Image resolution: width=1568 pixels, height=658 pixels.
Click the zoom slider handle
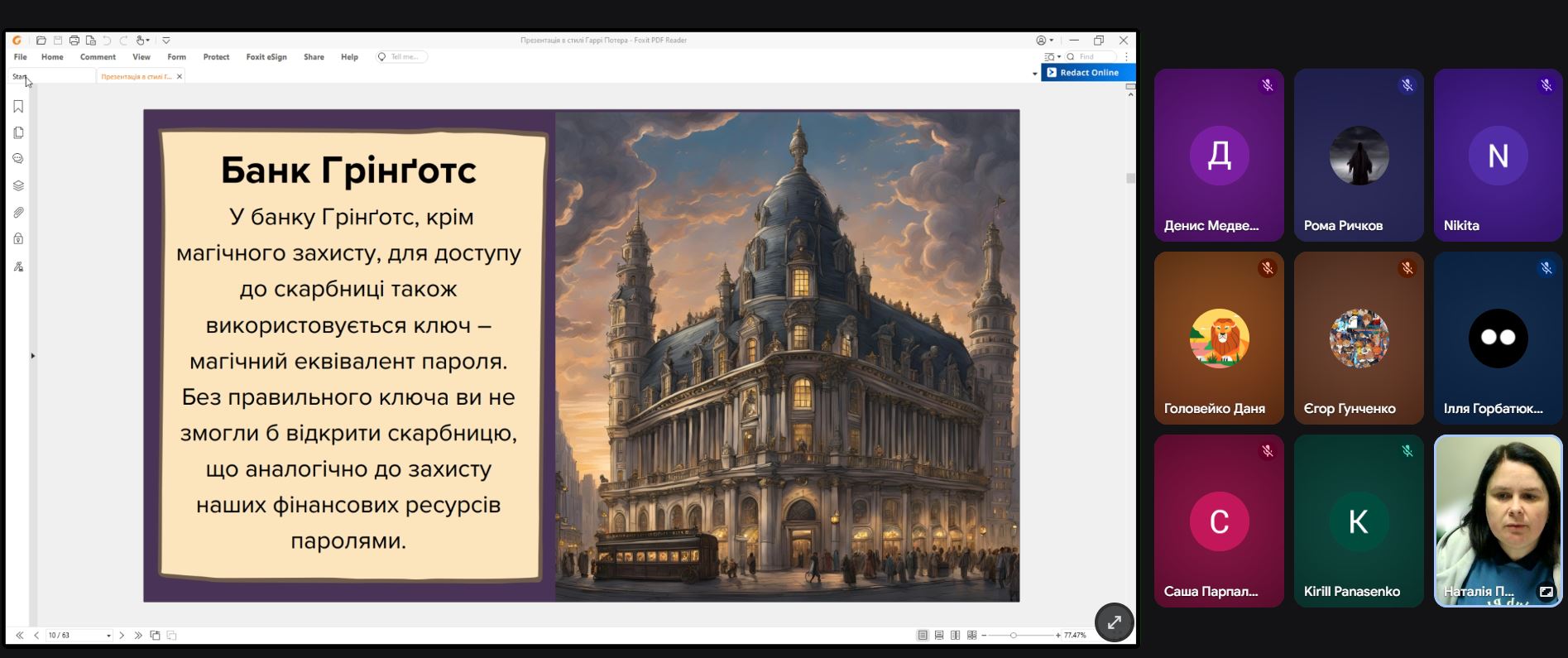point(1014,636)
